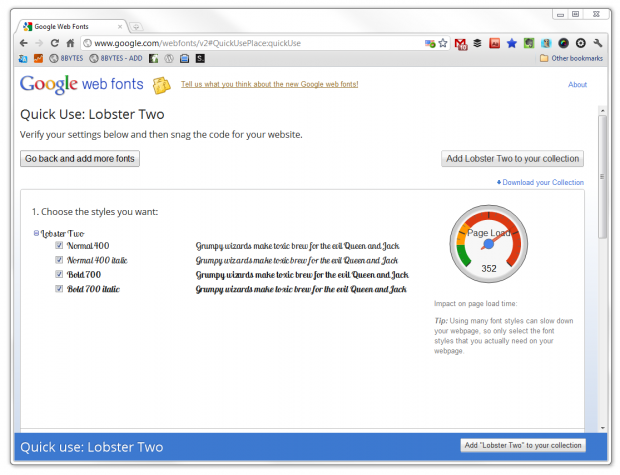Open the WordPress bookmark icon

169,59
